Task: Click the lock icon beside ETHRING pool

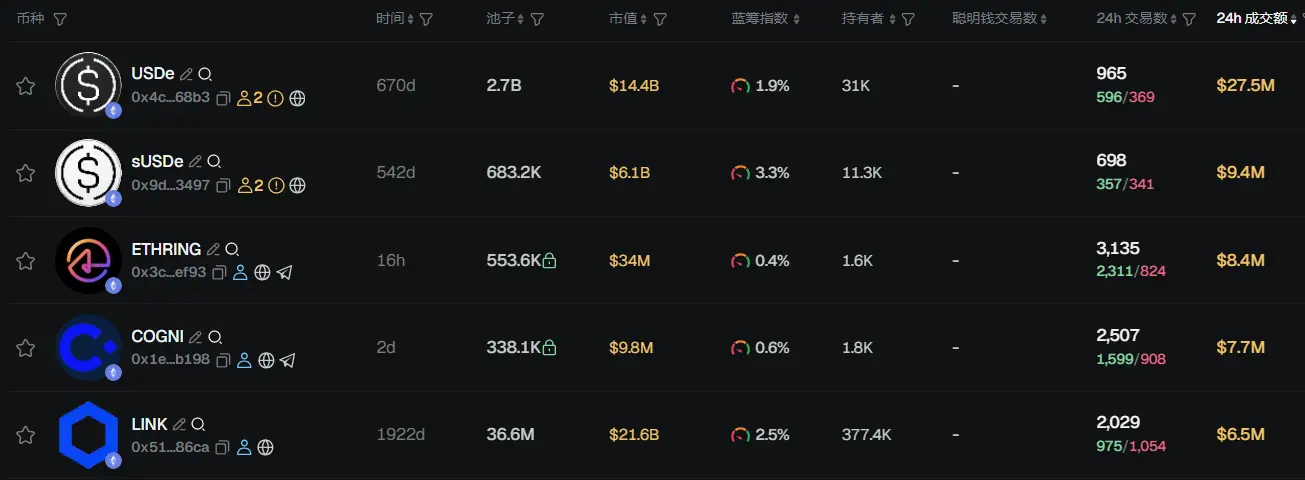Action: pos(549,260)
